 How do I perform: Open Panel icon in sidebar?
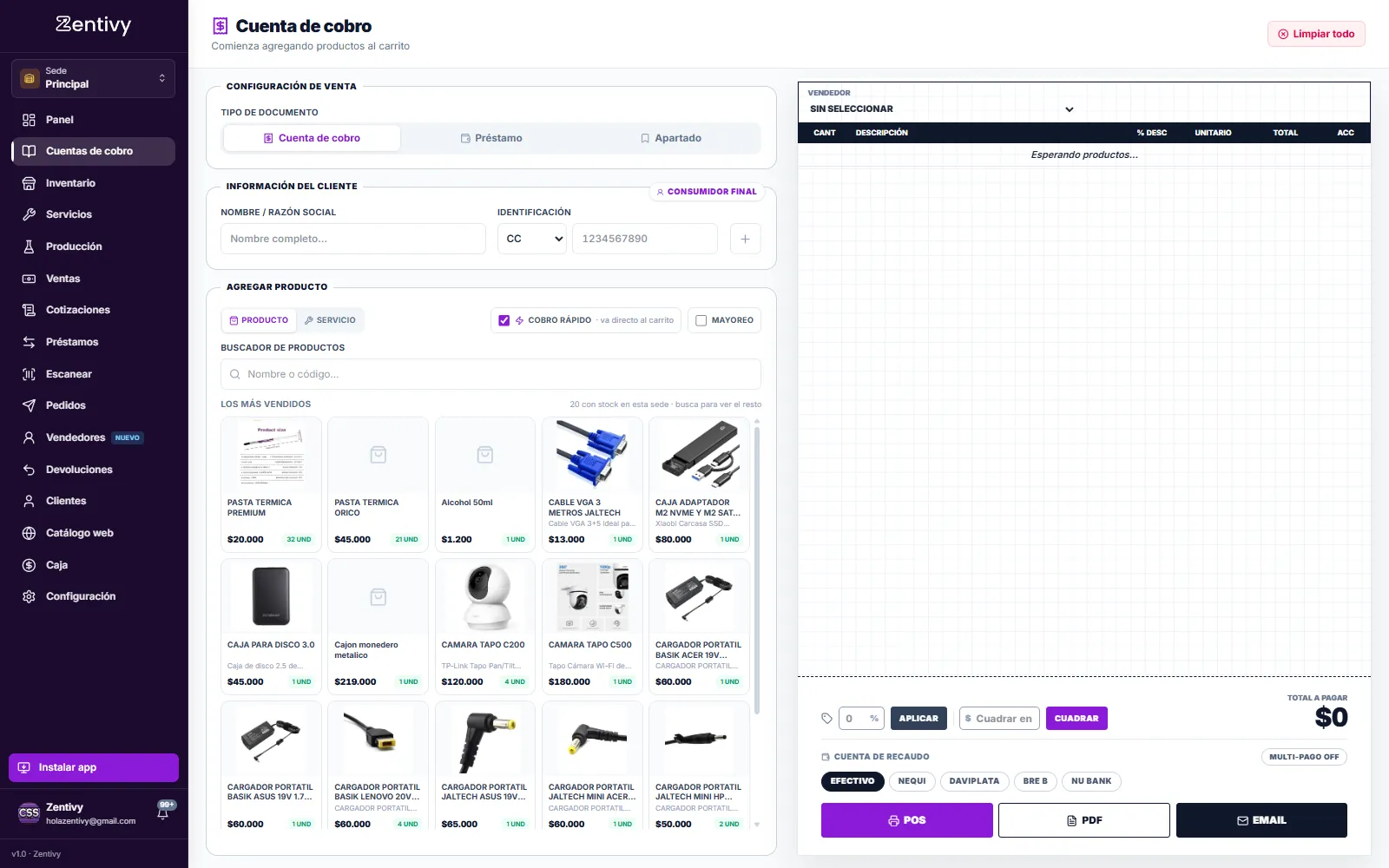[29, 120]
